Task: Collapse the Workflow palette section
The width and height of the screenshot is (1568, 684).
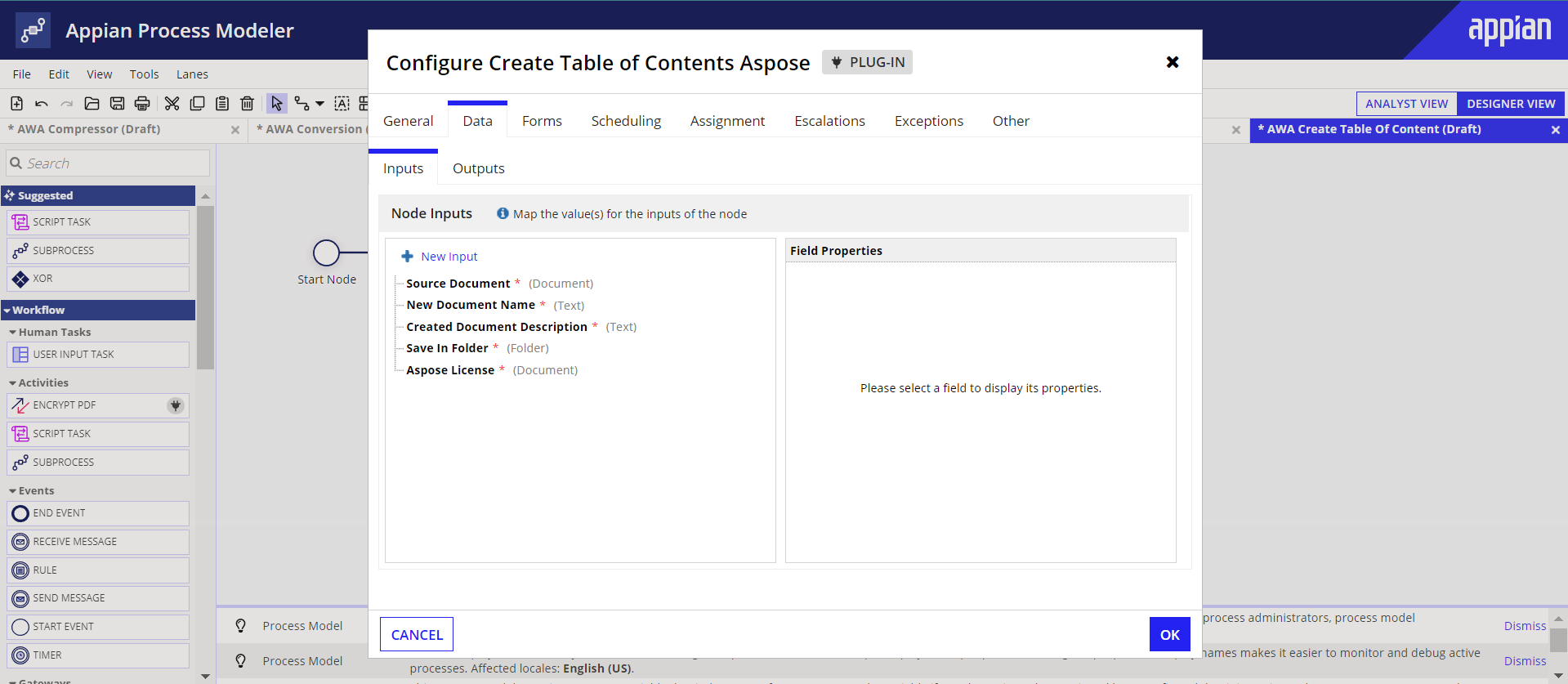Action: pos(98,310)
